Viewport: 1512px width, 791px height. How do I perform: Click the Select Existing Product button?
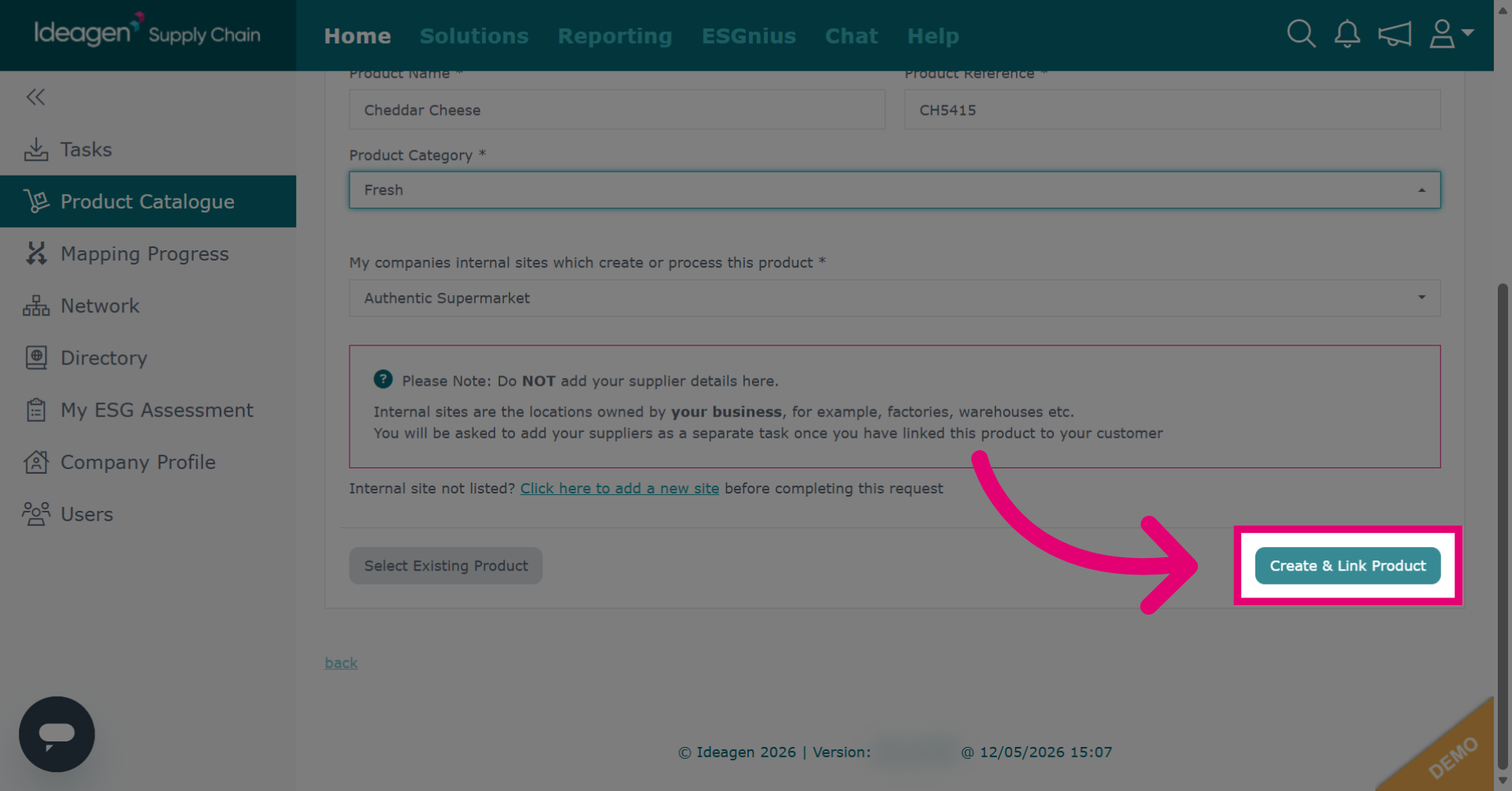[x=446, y=566]
